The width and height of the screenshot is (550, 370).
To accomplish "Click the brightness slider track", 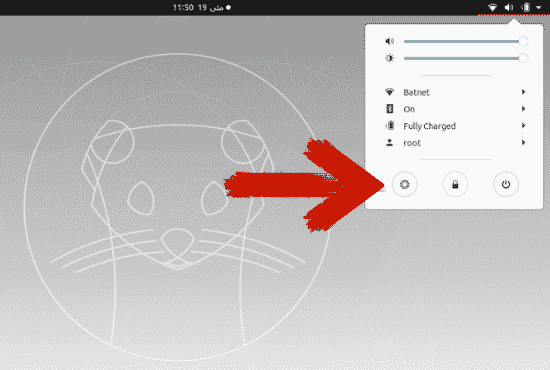I will 465,58.
